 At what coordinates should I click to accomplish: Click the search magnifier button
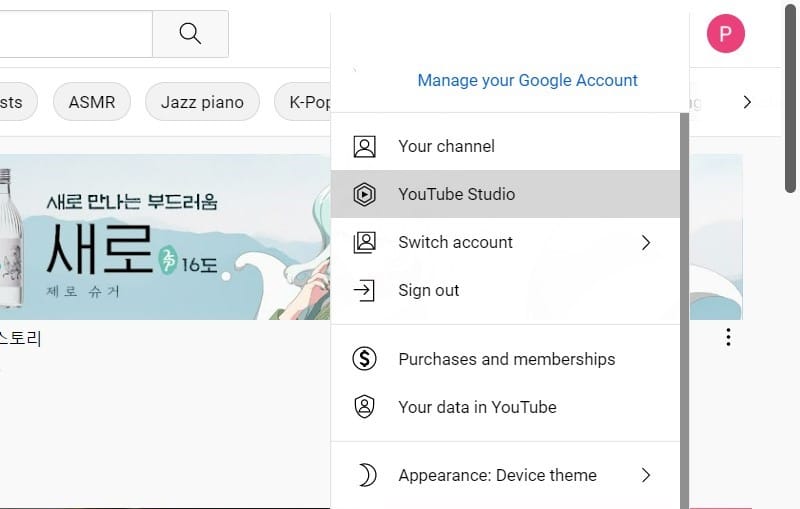tap(190, 34)
